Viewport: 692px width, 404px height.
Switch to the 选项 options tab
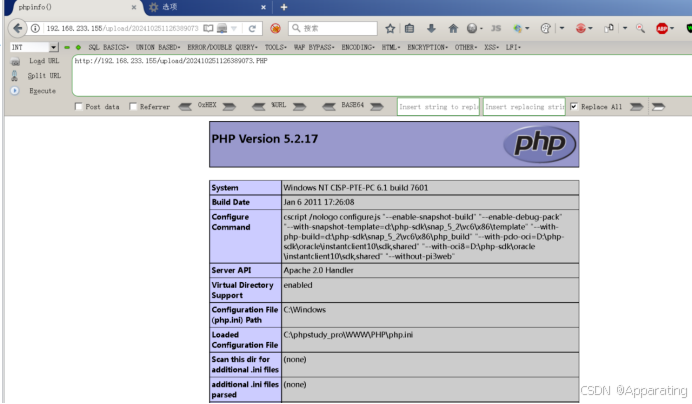coord(207,8)
